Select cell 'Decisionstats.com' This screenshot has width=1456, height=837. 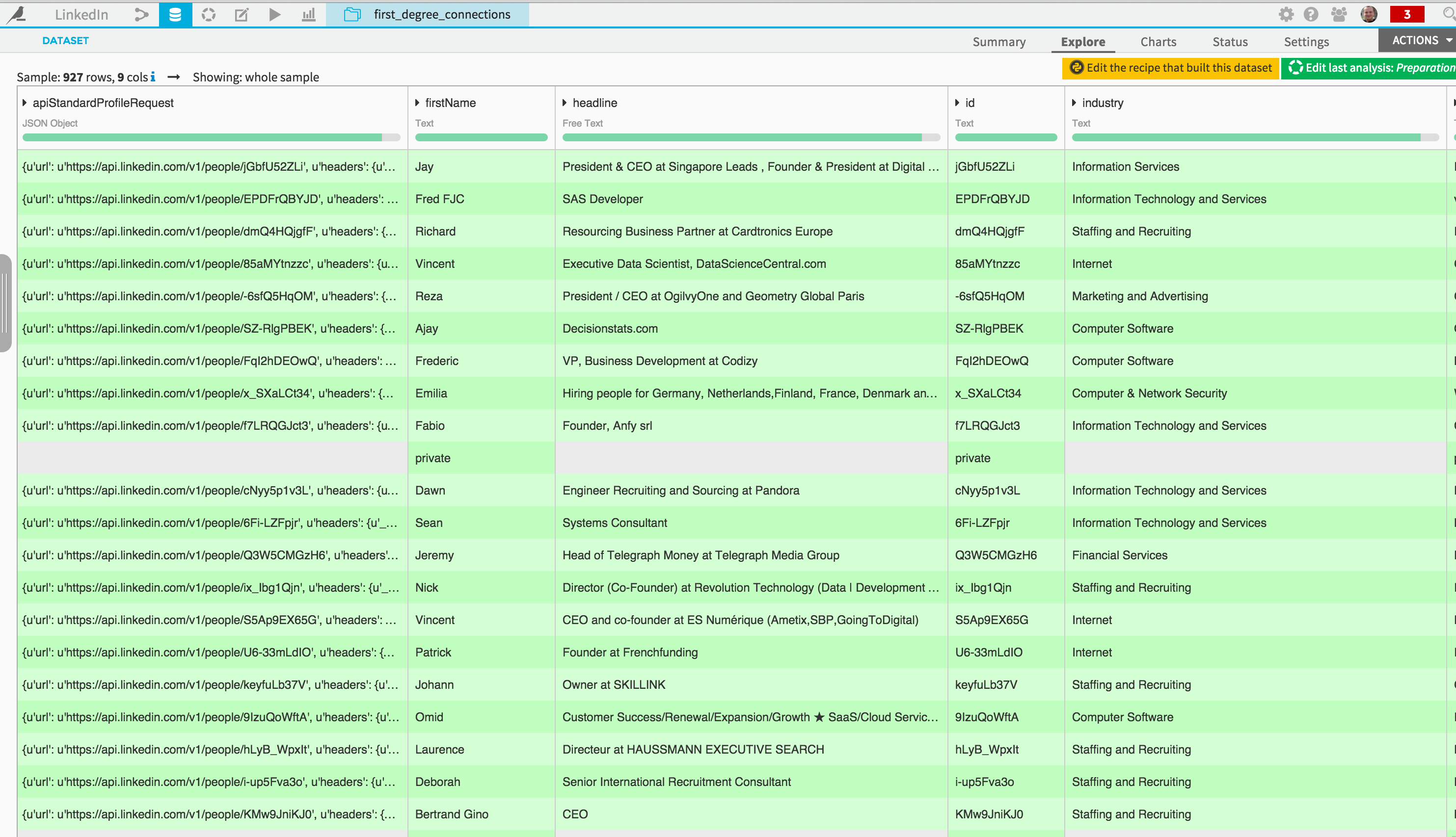(751, 329)
